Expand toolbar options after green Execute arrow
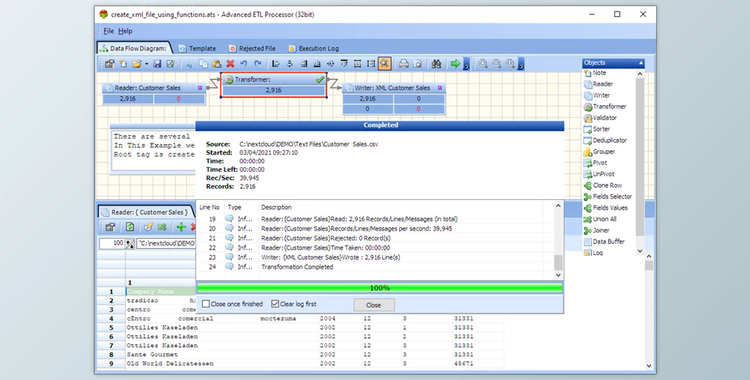 466,64
